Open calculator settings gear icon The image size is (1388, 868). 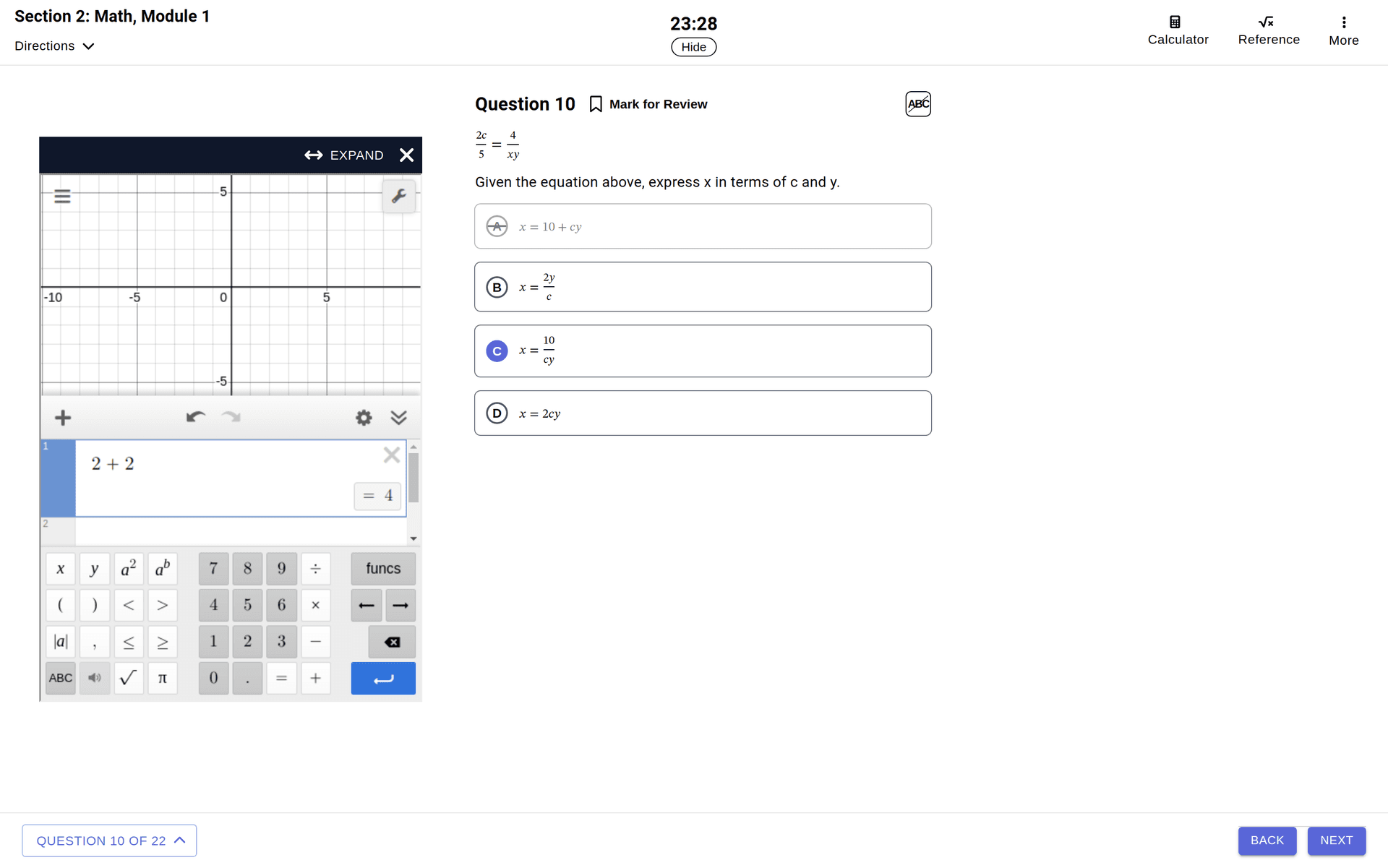(364, 418)
